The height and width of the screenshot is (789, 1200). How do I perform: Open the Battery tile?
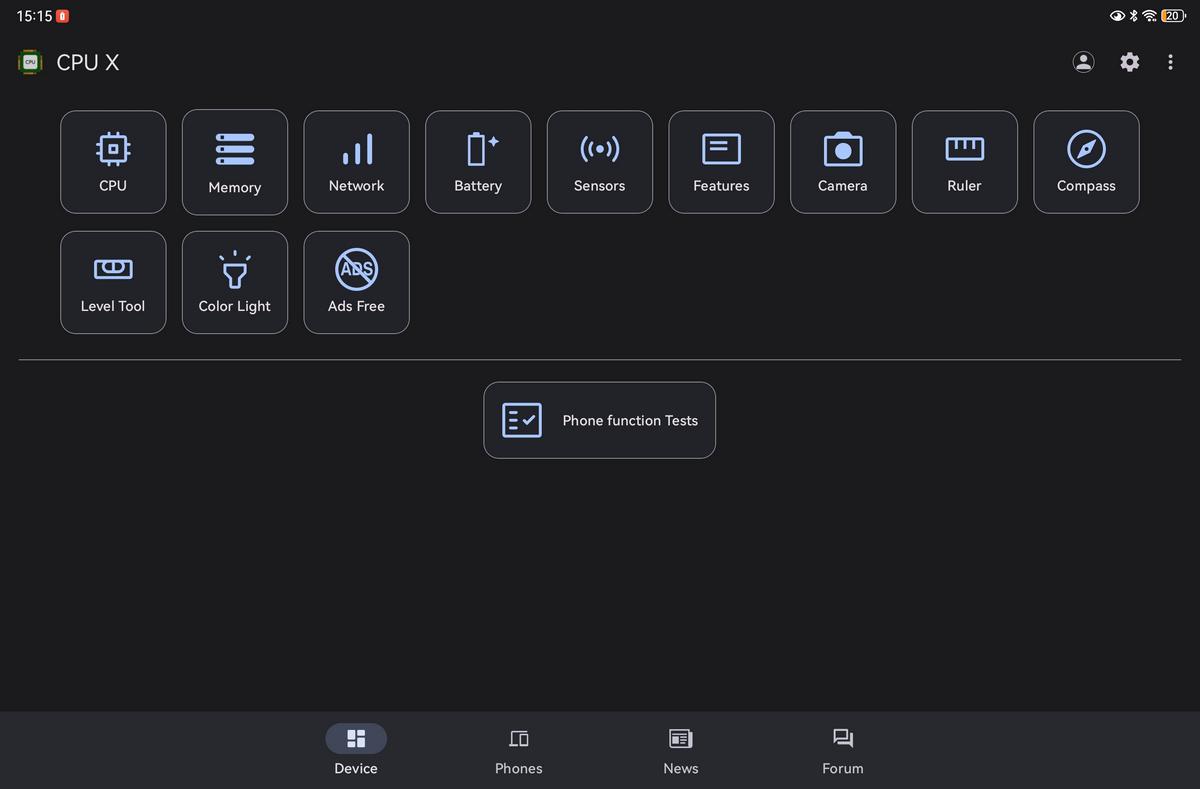pos(478,162)
